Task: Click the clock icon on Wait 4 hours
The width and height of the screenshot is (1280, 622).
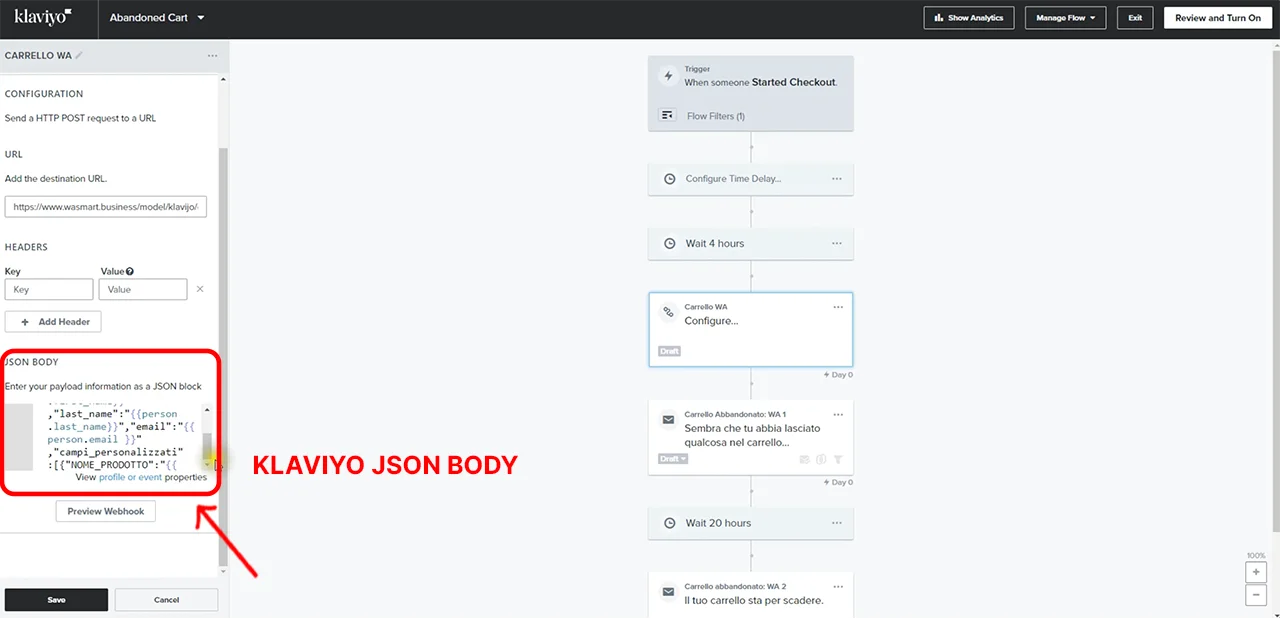Action: [670, 243]
